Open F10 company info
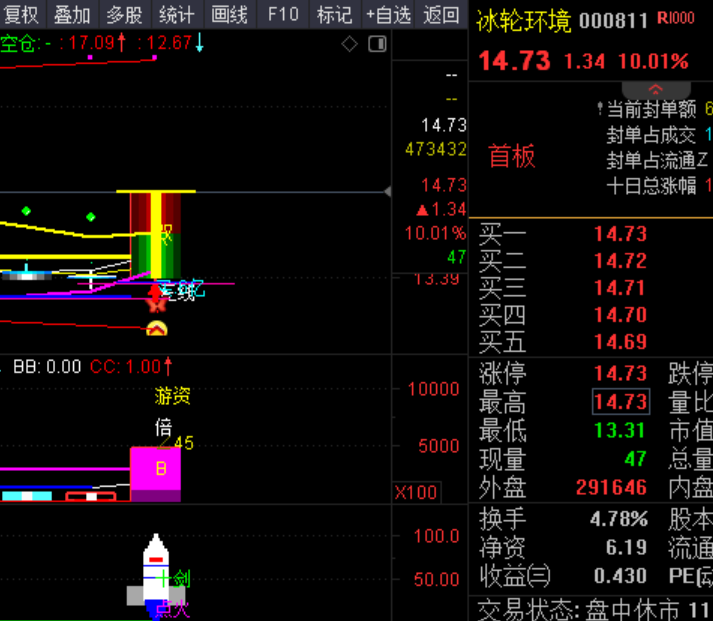The height and width of the screenshot is (621, 713). point(283,15)
